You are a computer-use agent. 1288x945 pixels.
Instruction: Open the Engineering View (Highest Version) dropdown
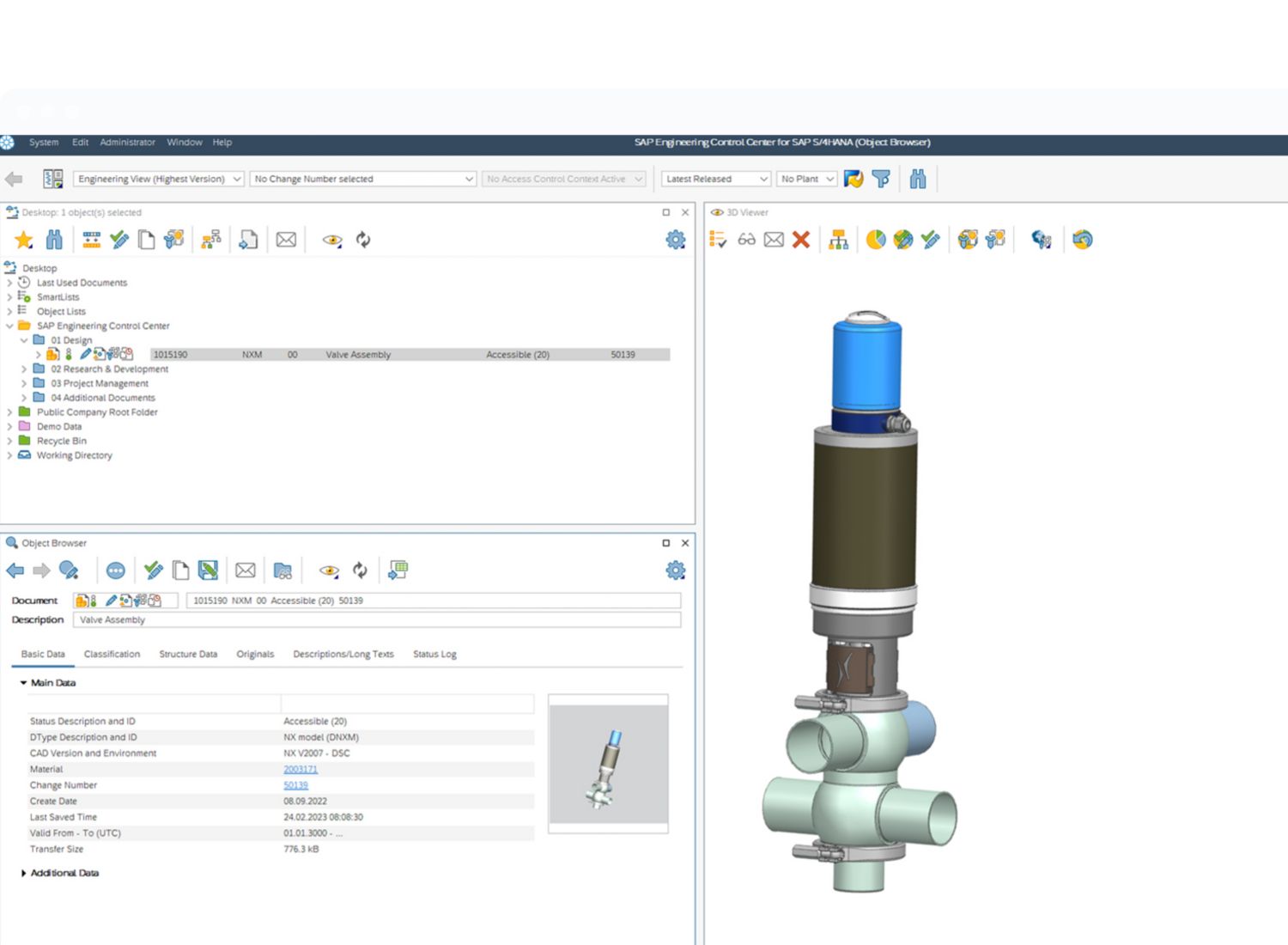tap(159, 179)
